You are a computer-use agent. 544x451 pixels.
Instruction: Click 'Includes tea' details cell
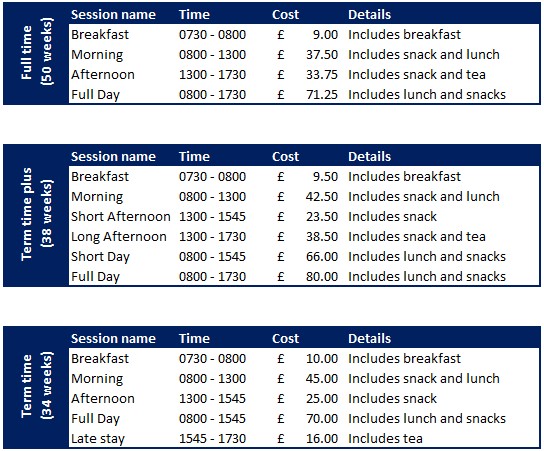click(385, 439)
